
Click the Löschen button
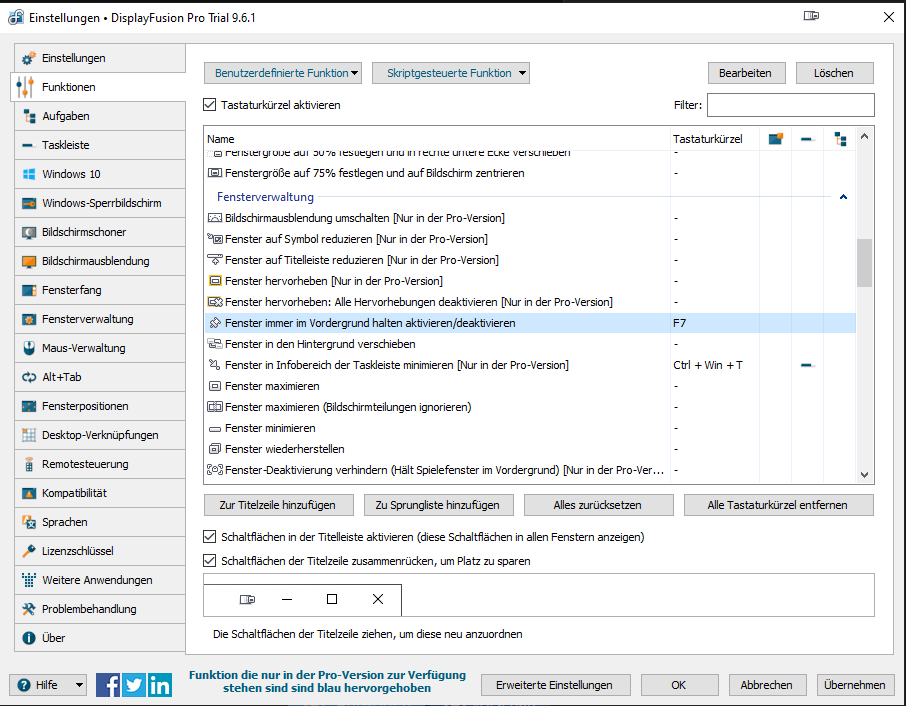834,73
